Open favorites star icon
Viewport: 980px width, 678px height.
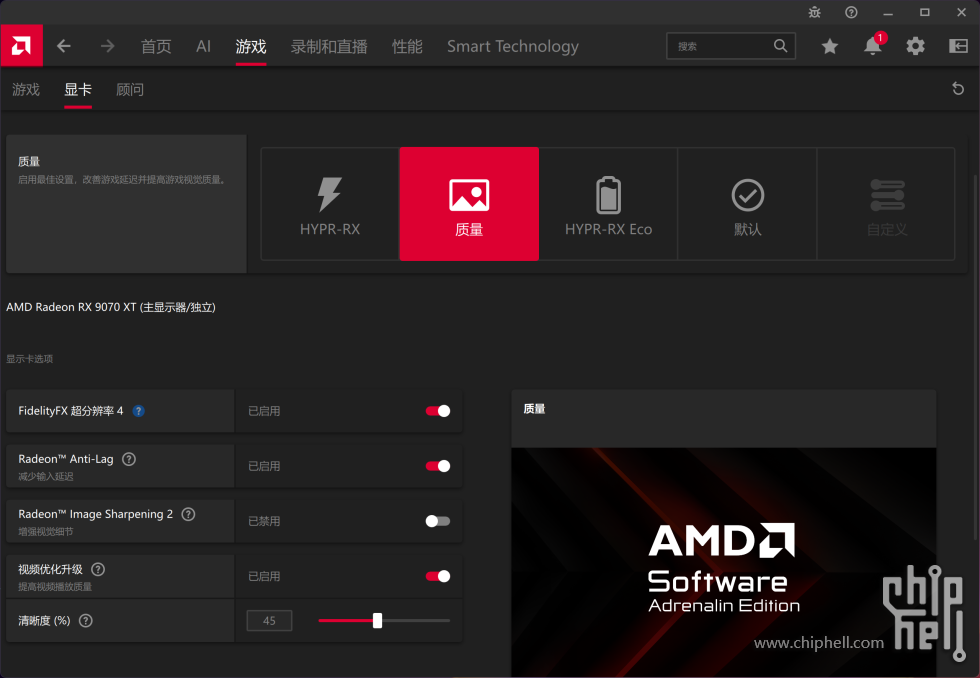coord(830,46)
